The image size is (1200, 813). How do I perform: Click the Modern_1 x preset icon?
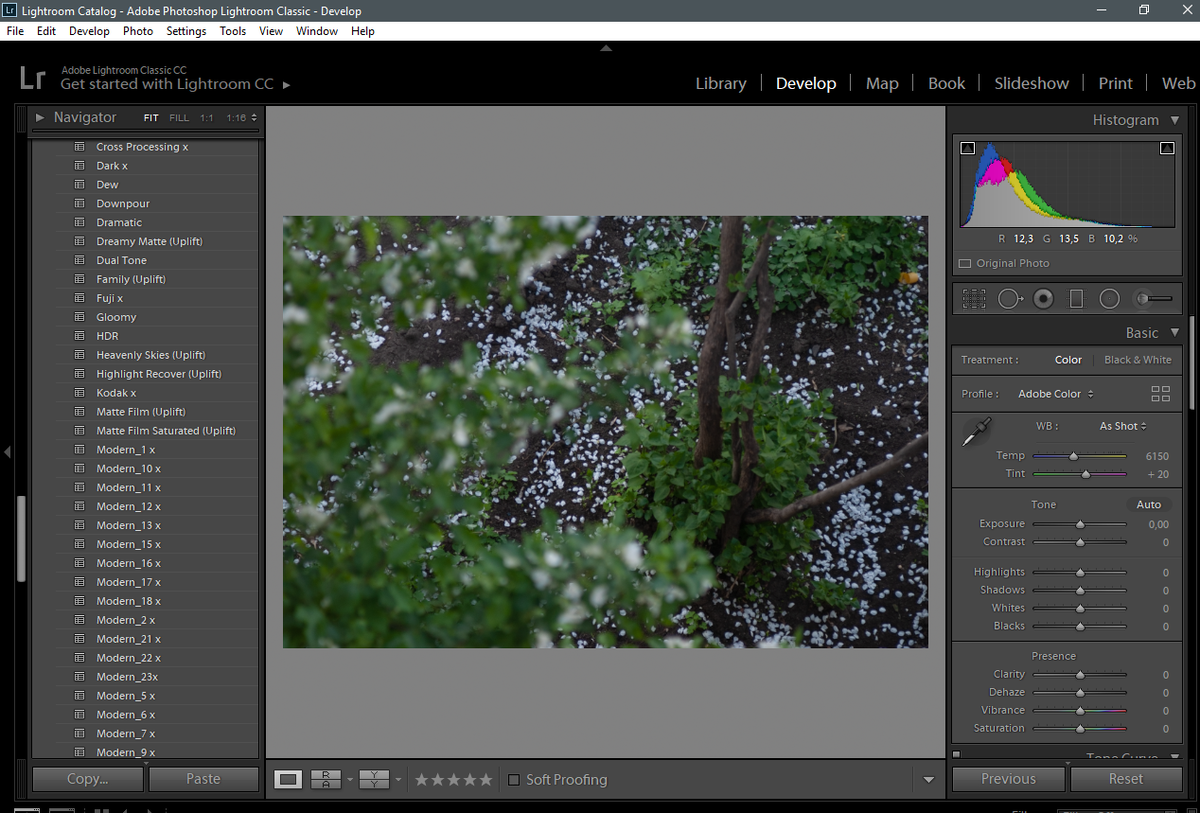coord(79,450)
